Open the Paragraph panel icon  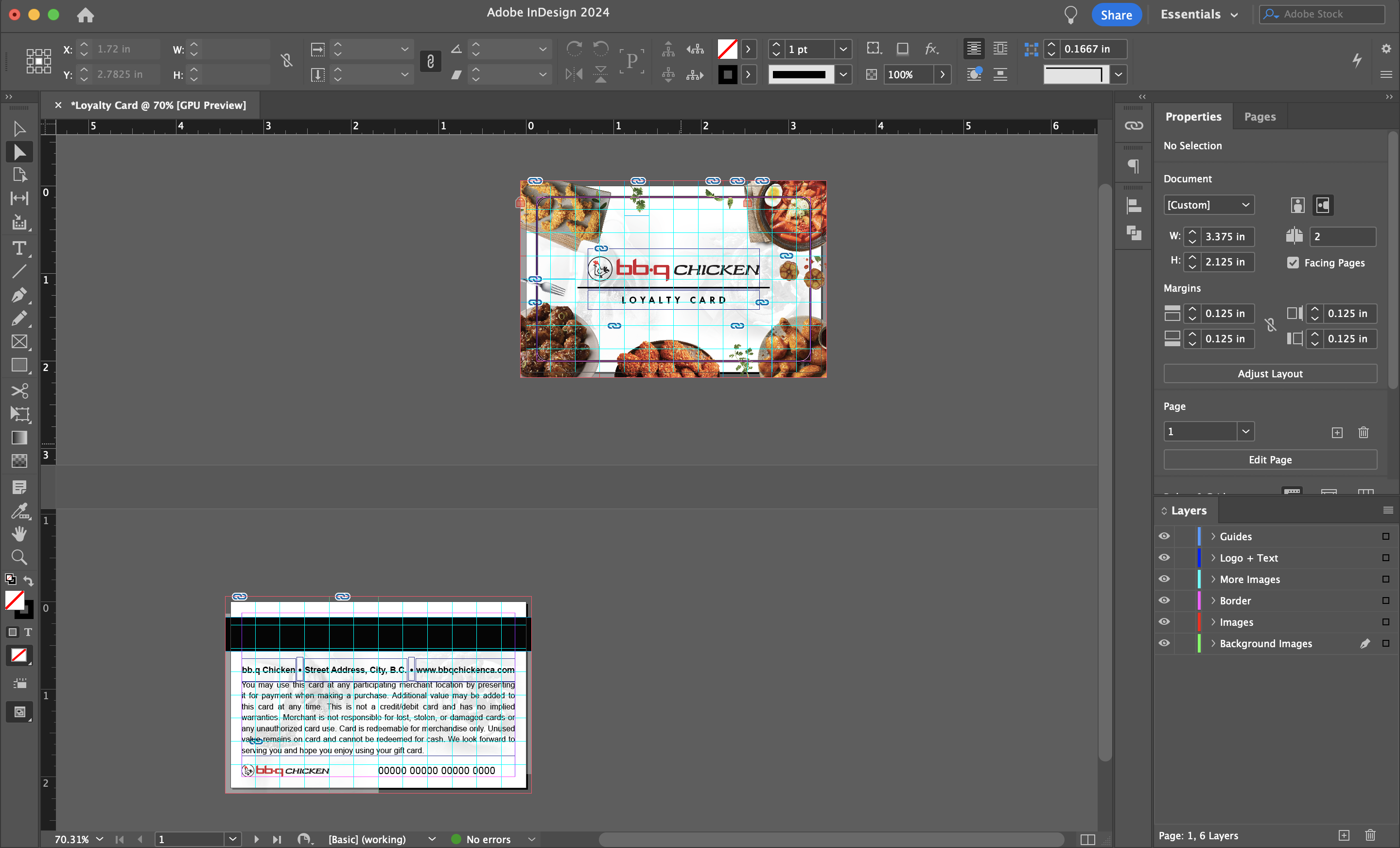1134,166
